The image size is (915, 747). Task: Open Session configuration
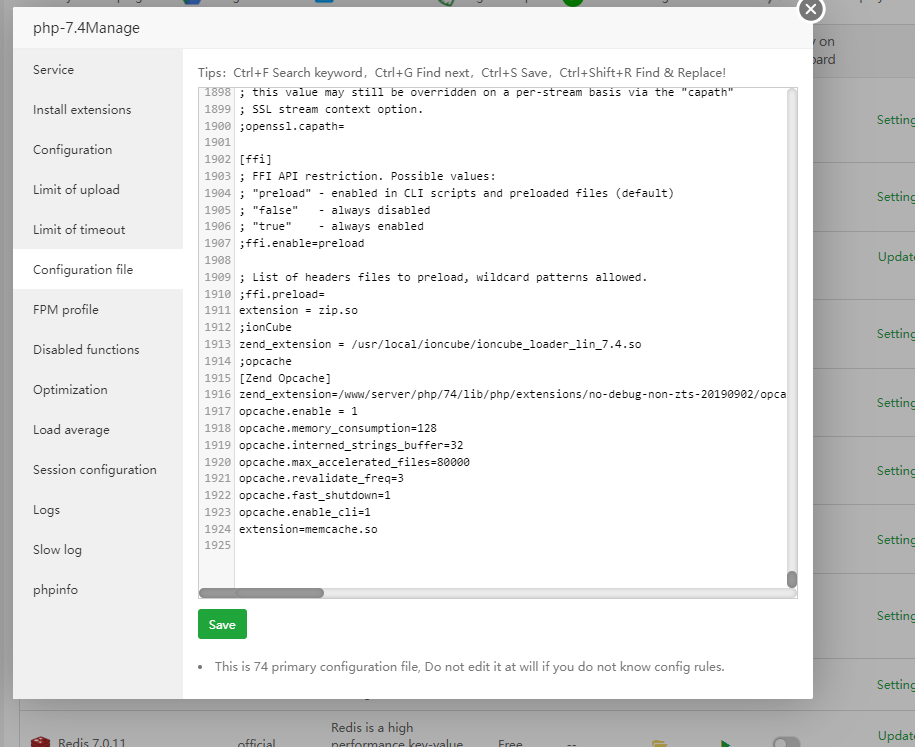click(95, 470)
